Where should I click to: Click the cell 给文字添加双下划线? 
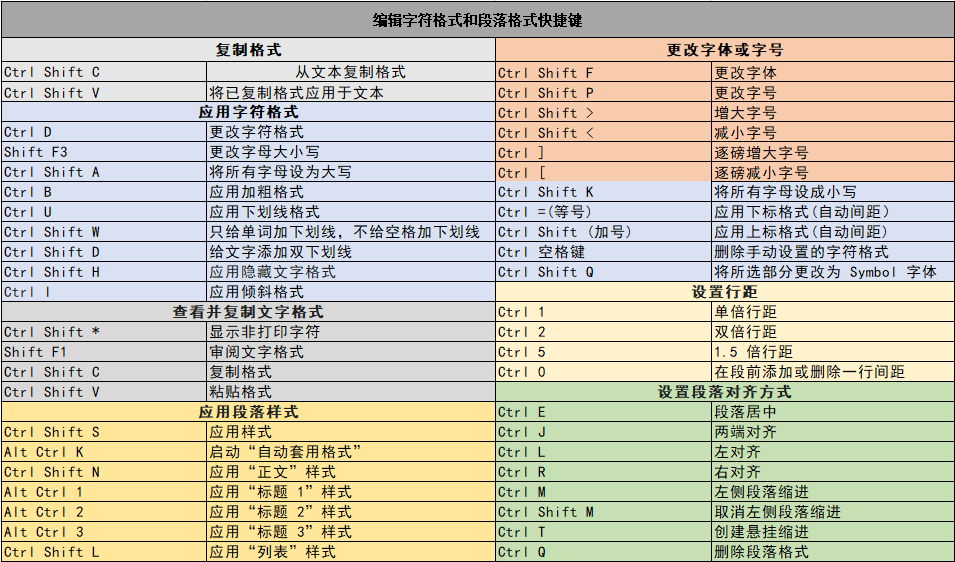351,252
